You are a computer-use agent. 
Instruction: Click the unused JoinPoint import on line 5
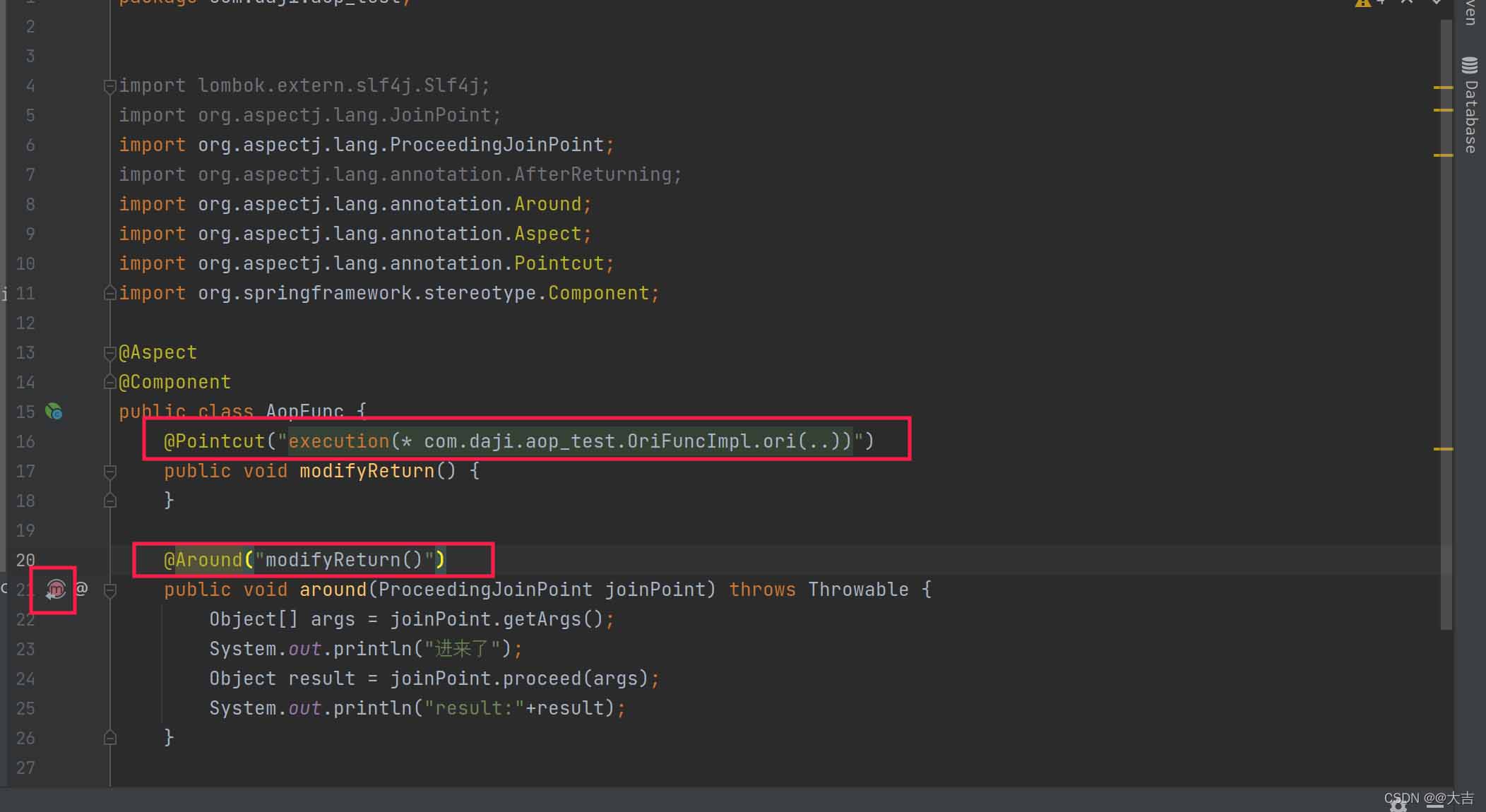click(310, 115)
